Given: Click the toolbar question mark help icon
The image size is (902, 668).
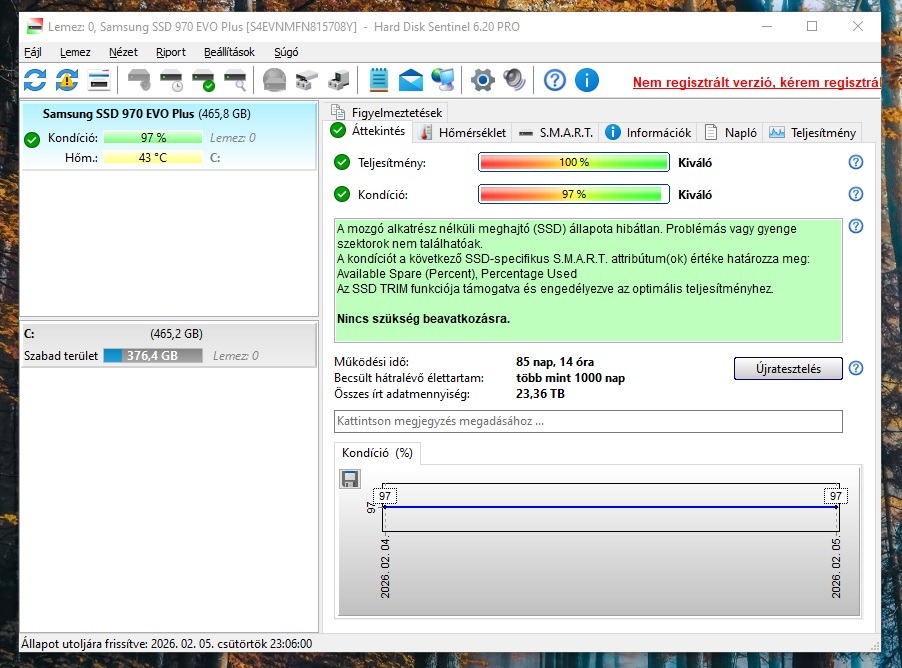Looking at the screenshot, I should (x=555, y=80).
